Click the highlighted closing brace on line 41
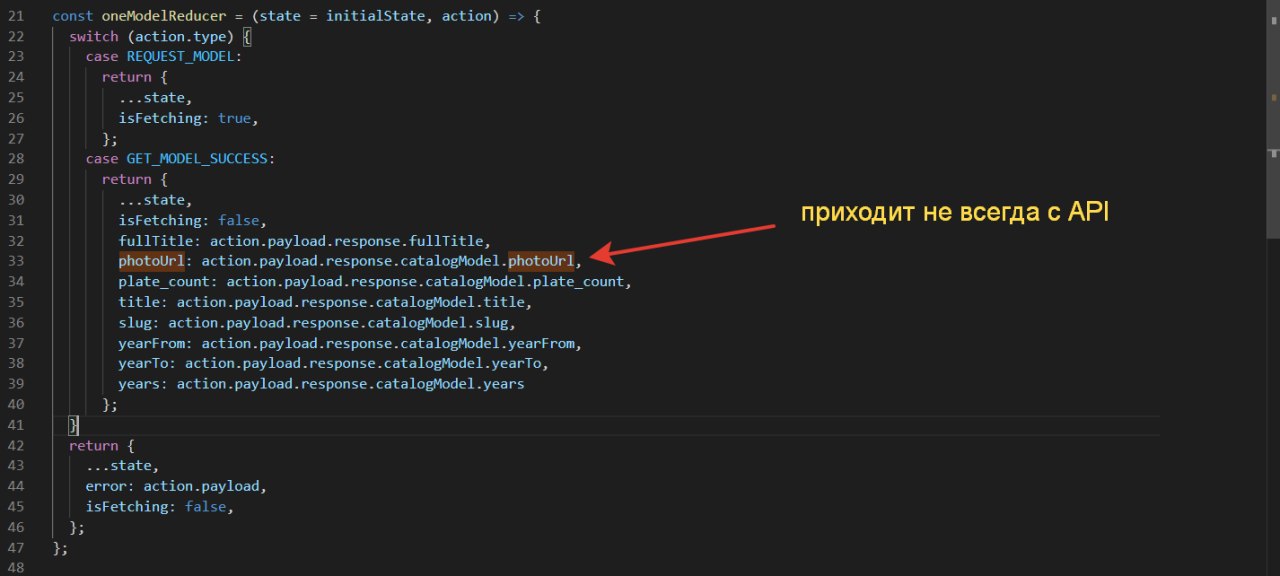1280x576 pixels. pyautogui.click(x=73, y=426)
